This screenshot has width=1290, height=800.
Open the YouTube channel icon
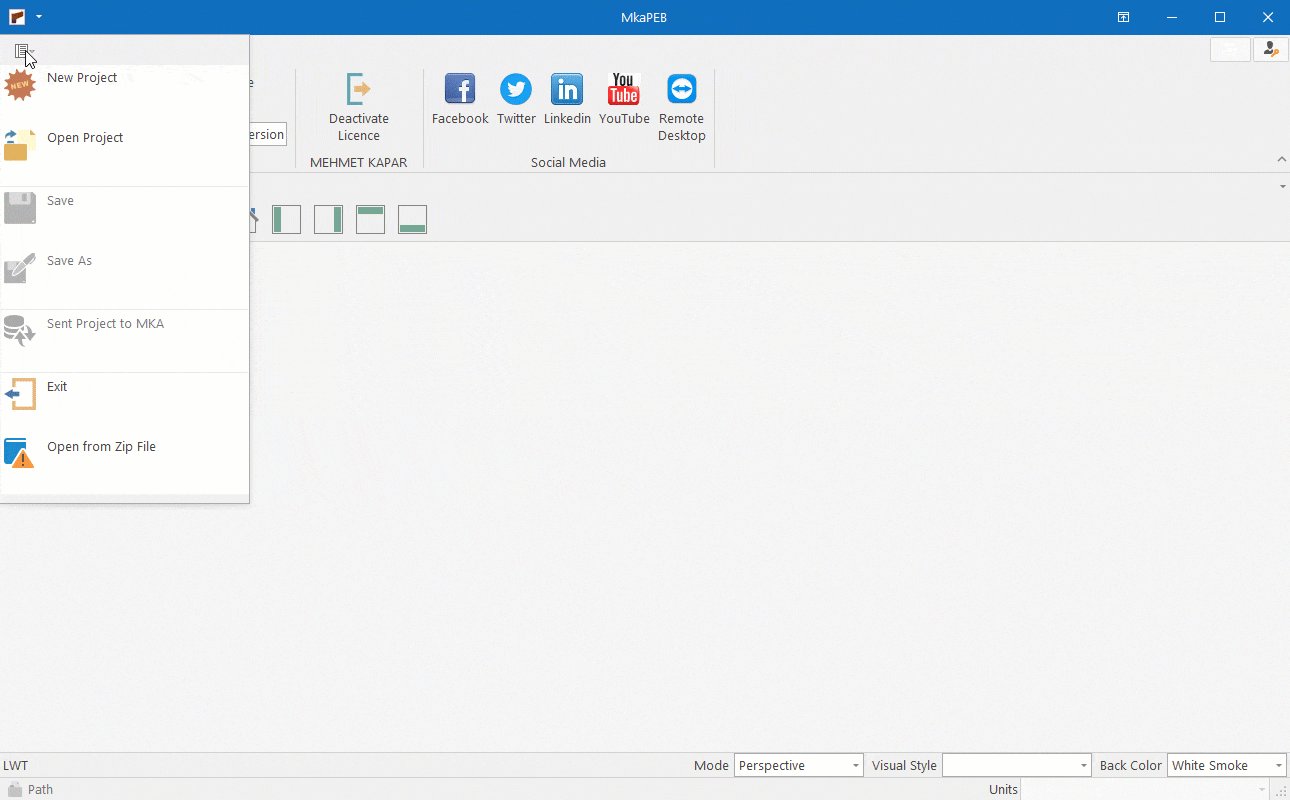click(x=624, y=90)
